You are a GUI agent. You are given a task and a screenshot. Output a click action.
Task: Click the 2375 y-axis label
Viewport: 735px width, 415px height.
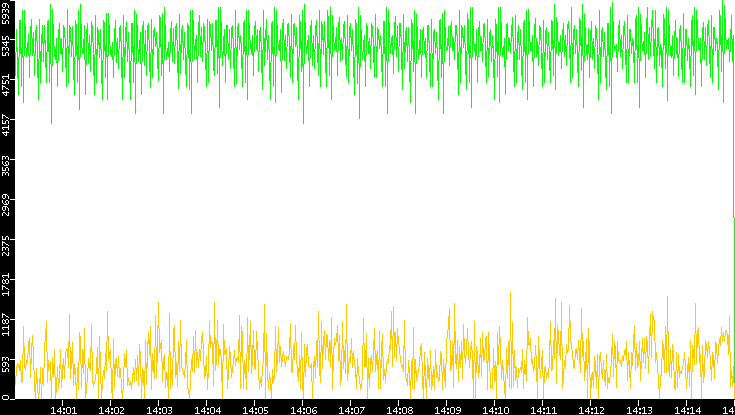tap(6, 246)
